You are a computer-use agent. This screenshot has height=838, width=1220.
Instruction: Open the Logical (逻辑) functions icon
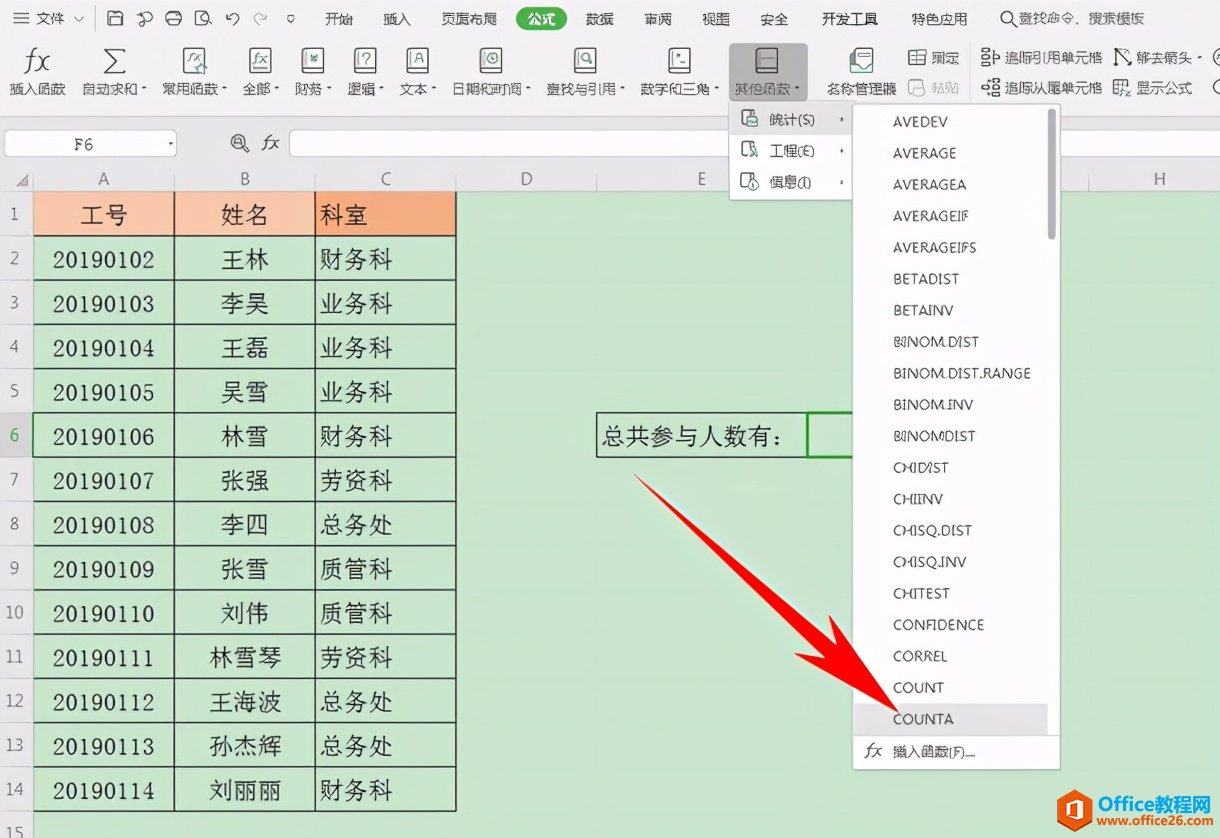(365, 62)
